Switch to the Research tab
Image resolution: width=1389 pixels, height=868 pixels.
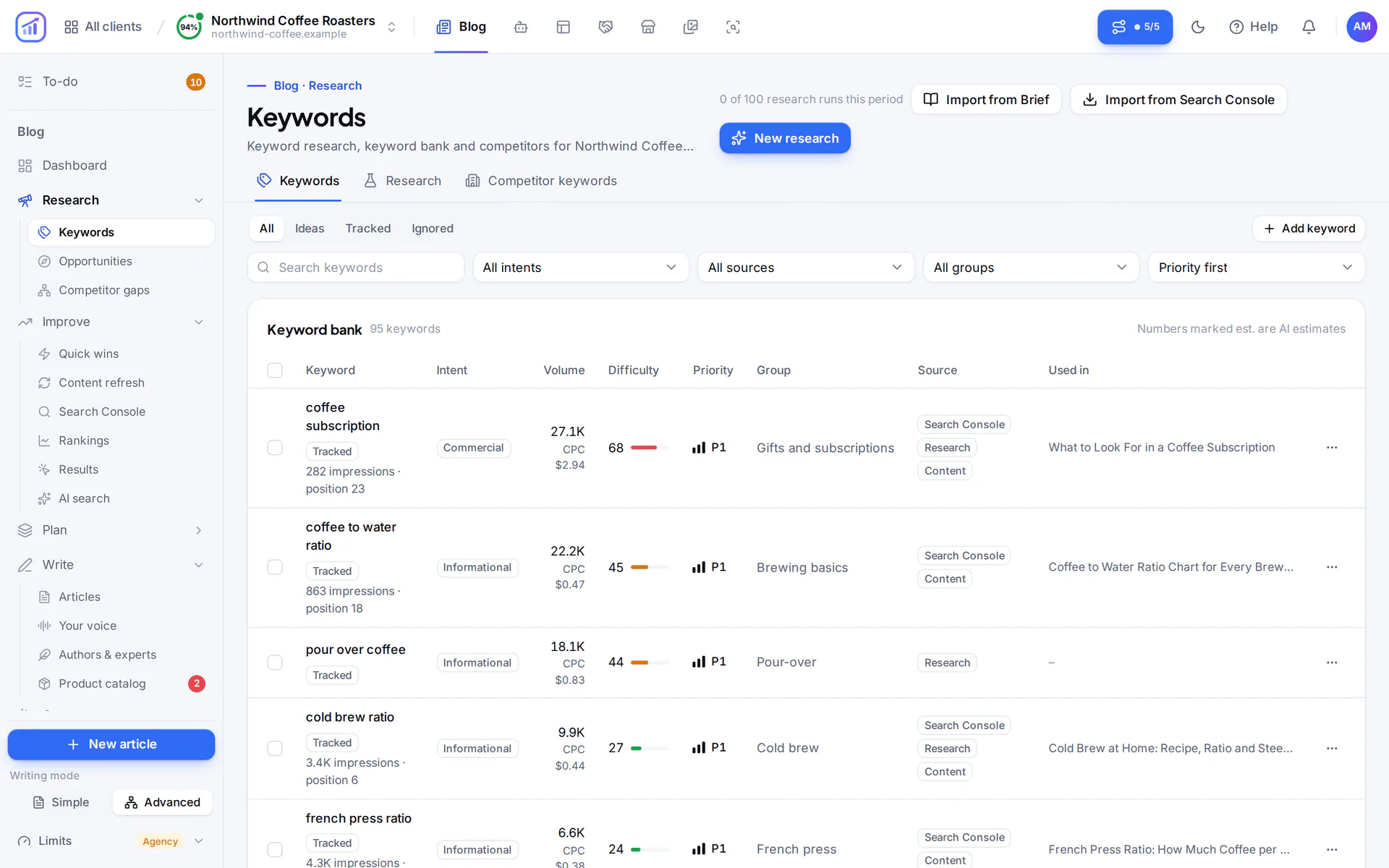(402, 181)
